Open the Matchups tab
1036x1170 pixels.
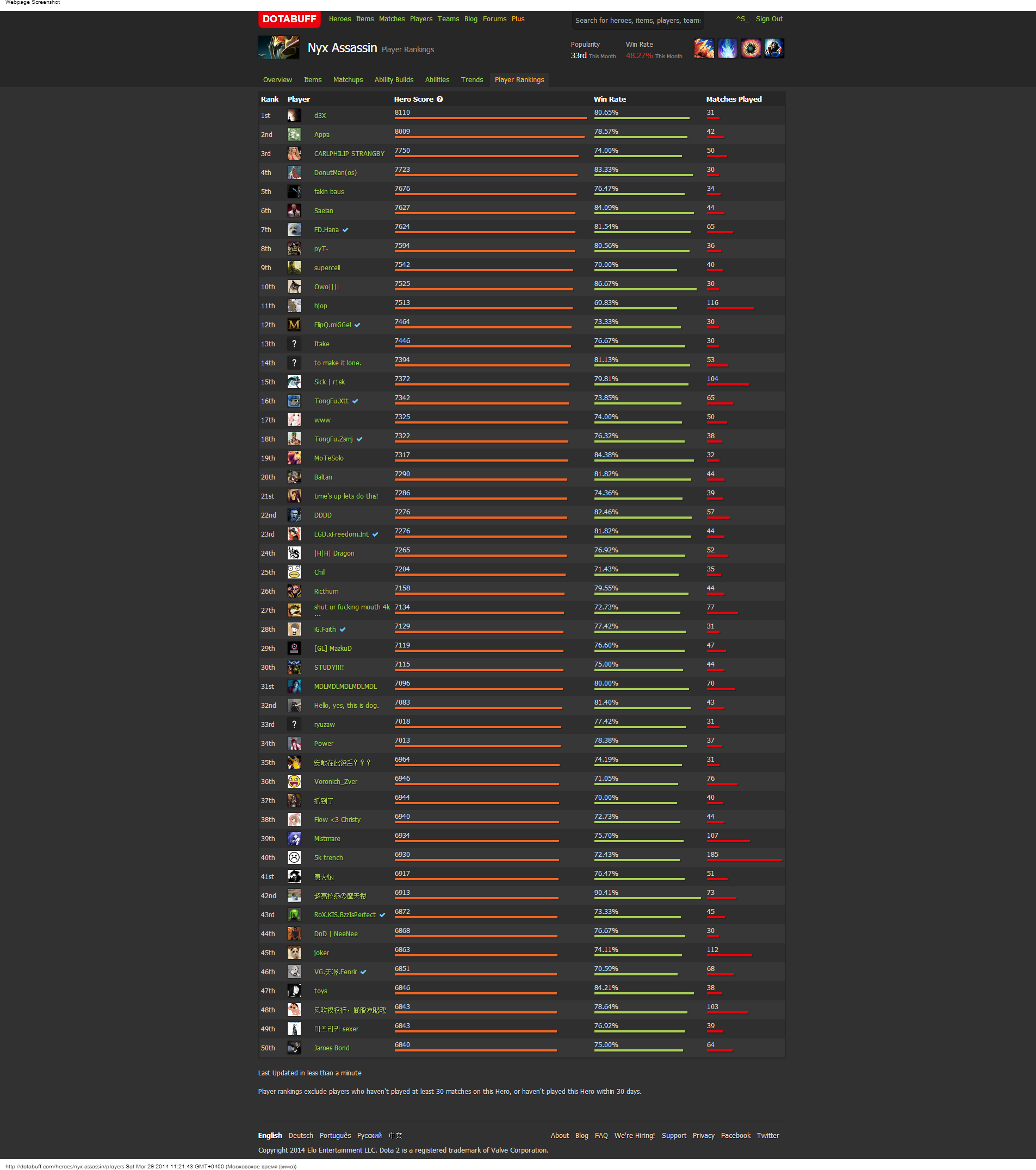(348, 79)
